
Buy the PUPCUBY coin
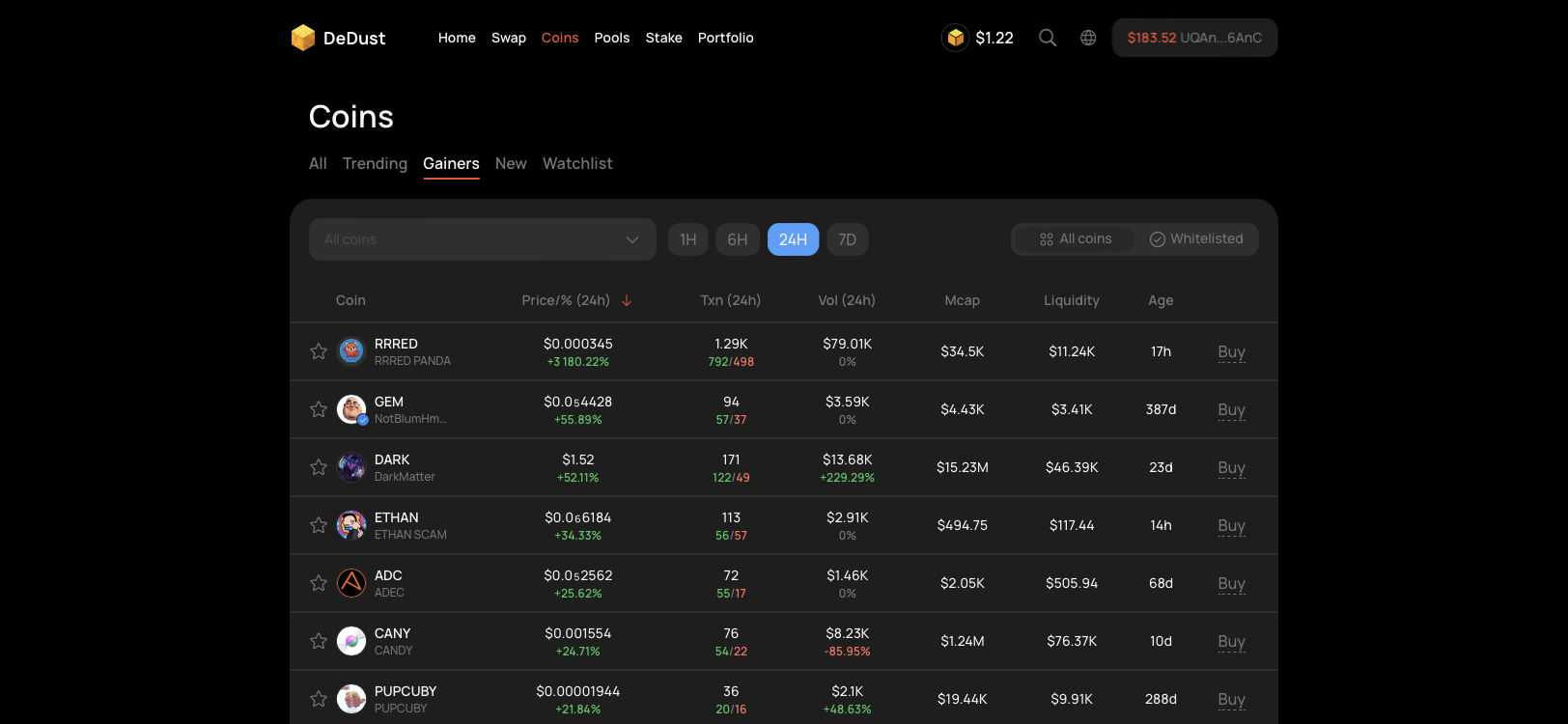pos(1232,700)
